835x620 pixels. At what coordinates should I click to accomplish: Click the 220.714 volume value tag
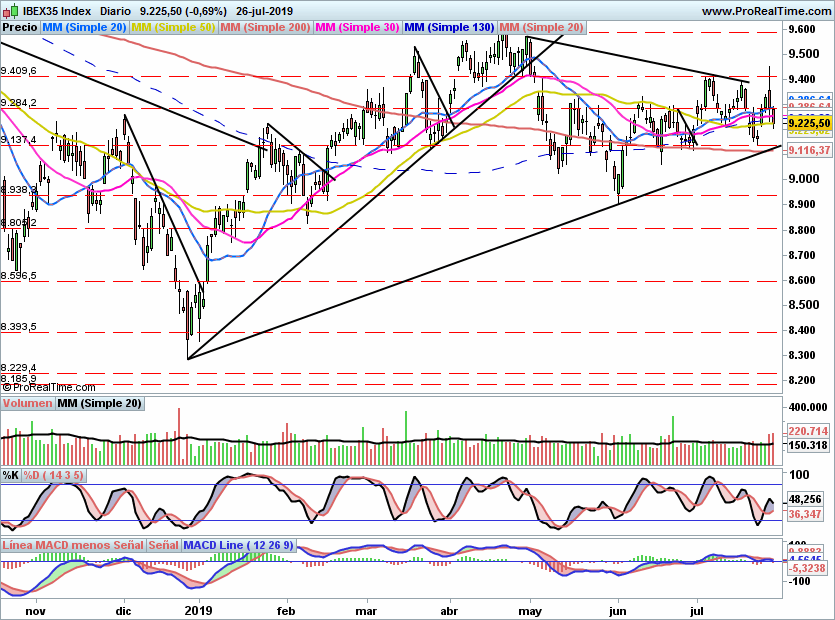pos(808,431)
